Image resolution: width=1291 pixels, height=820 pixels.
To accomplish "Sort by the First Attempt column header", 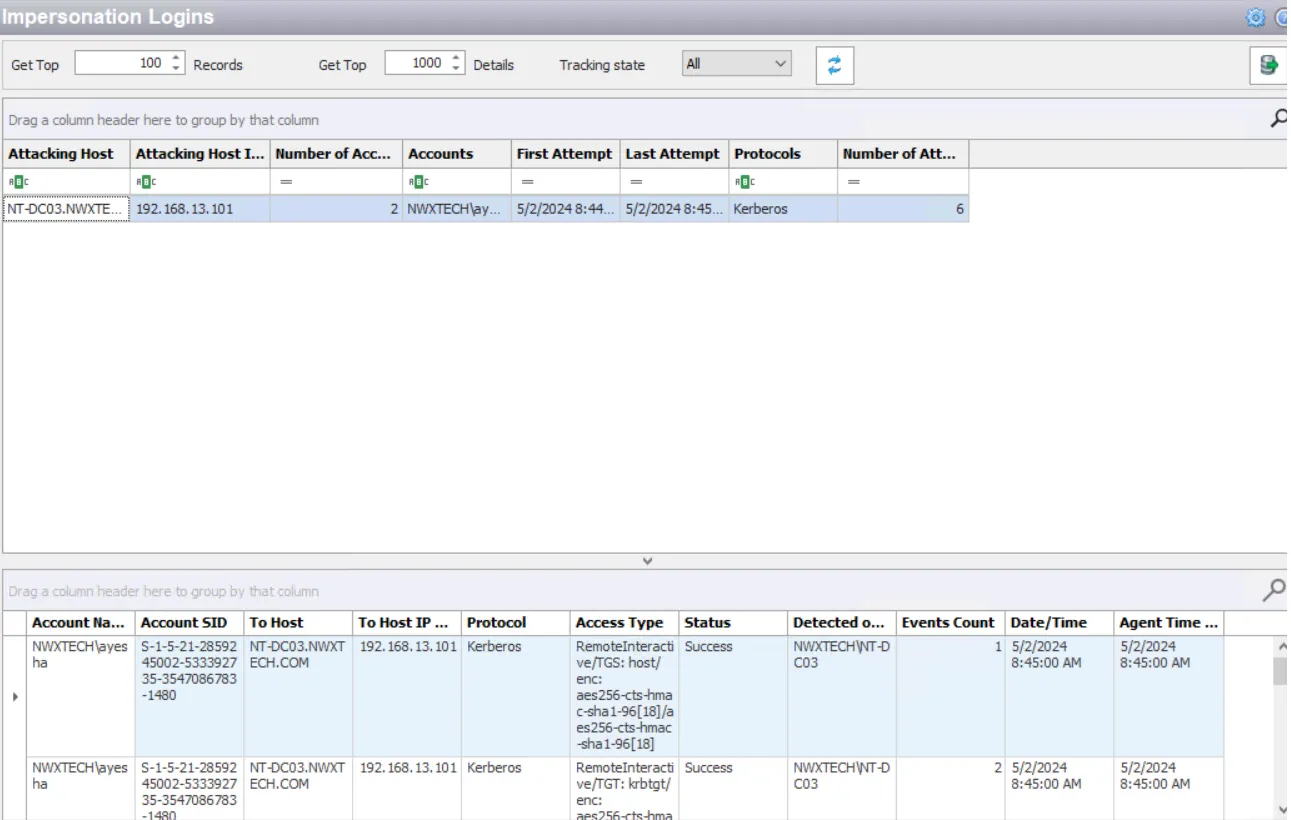I will pyautogui.click(x=563, y=154).
